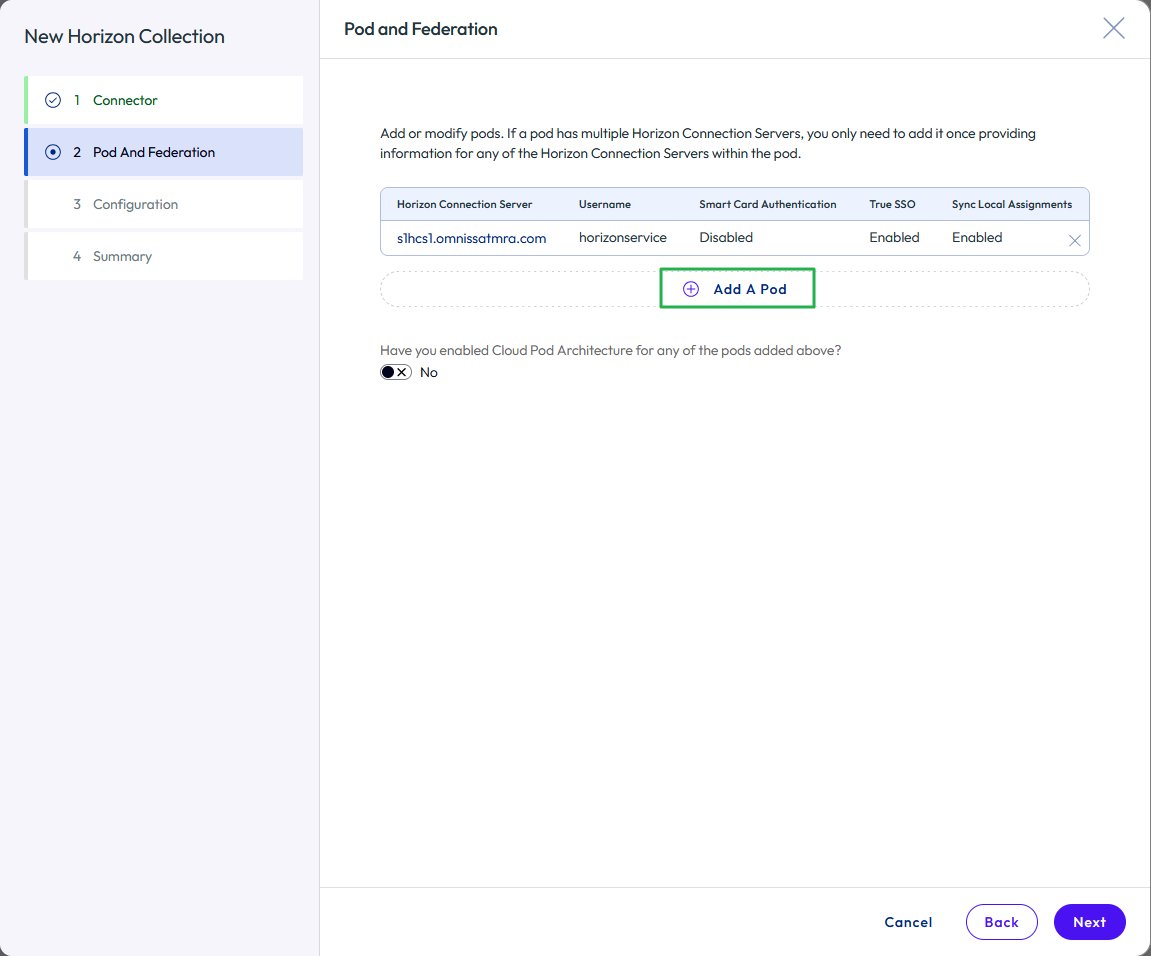Click the Horizon Connection Server column header
Screen dimensions: 1151x956
tap(464, 204)
